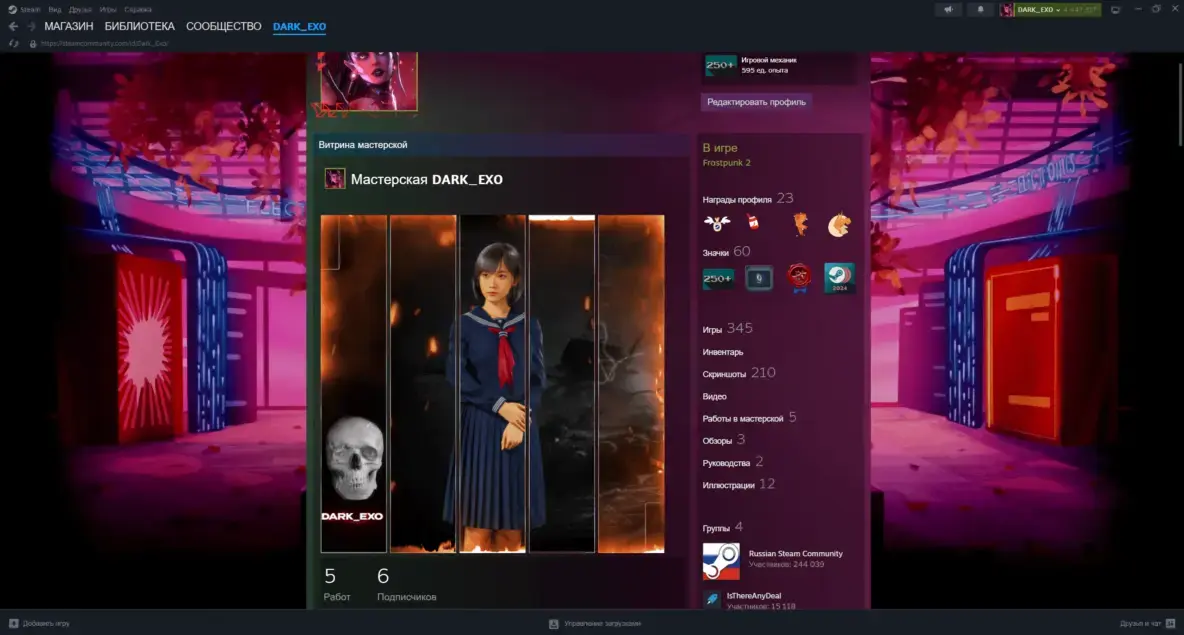1184x635 pixels.
Task: Open the Russian Steam Community group icon
Action: tap(721, 561)
